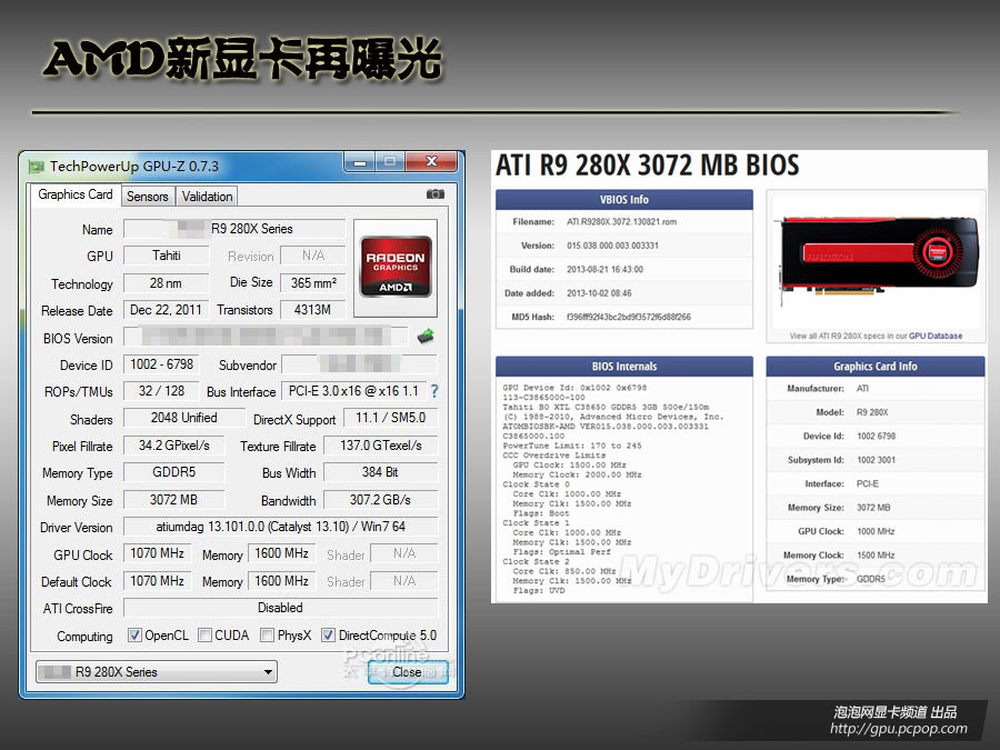Click the Device ID field 1002 - 6798

coord(161,364)
